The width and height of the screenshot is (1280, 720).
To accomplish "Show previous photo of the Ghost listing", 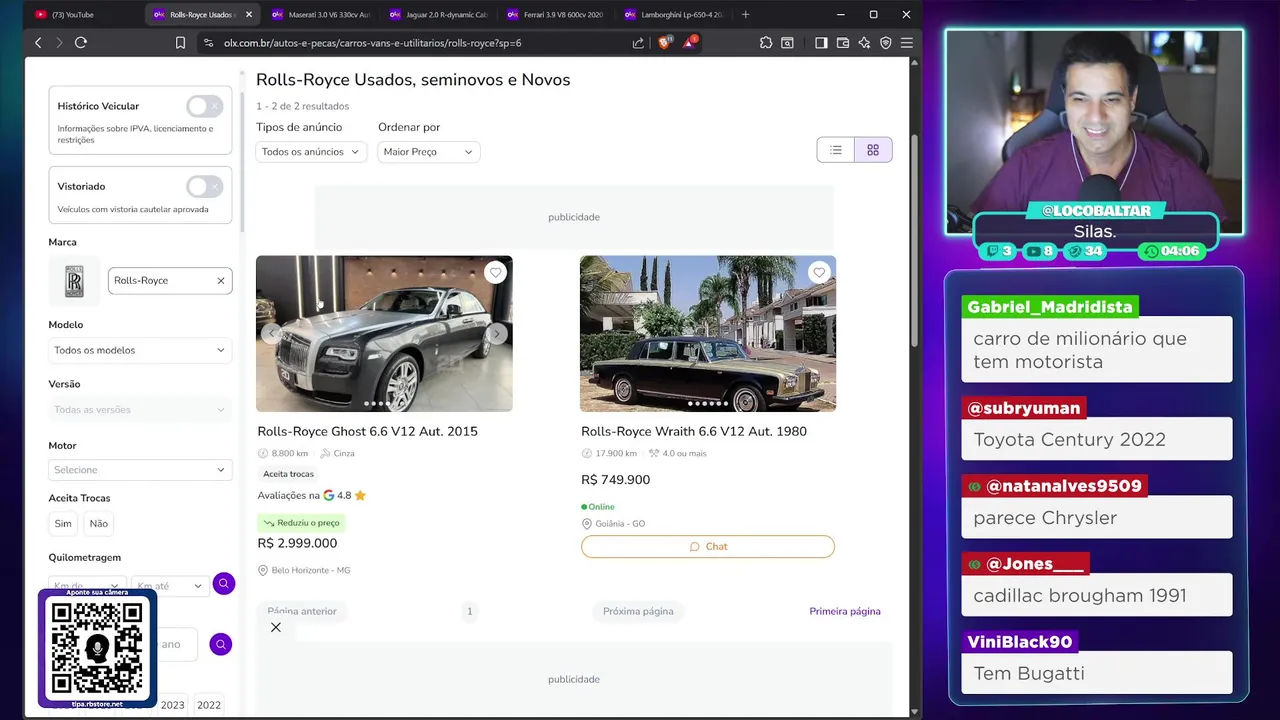I will point(271,334).
